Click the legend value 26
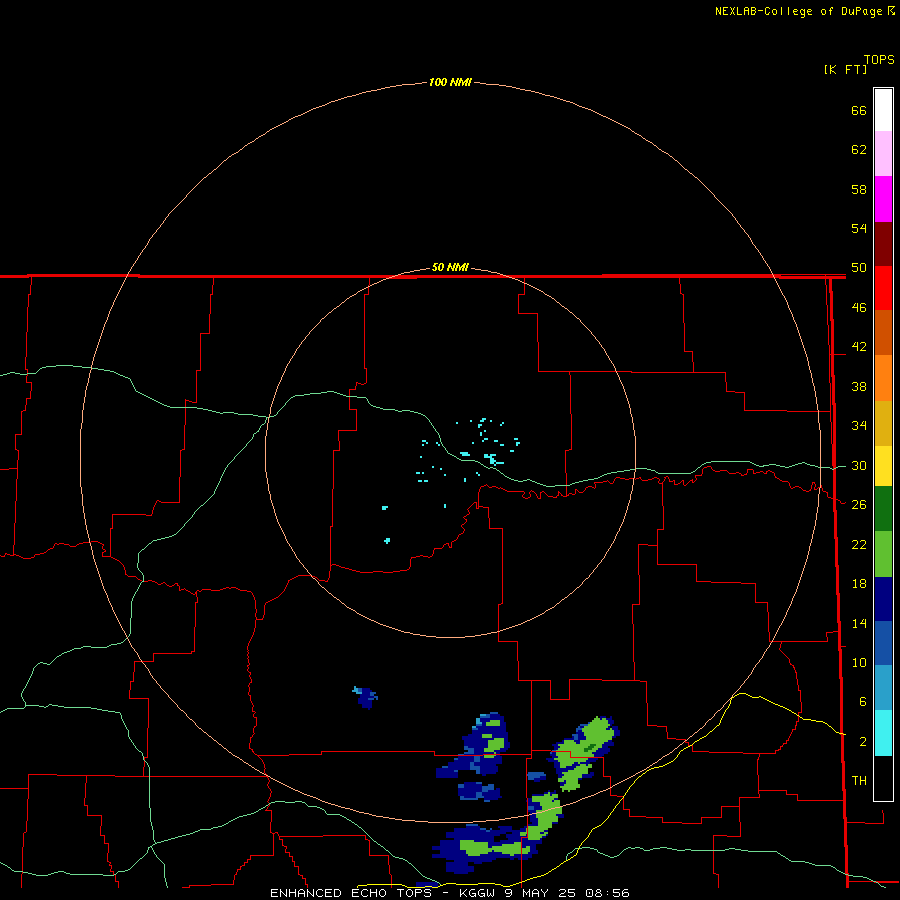Screen dimensions: 900x900 coord(859,505)
